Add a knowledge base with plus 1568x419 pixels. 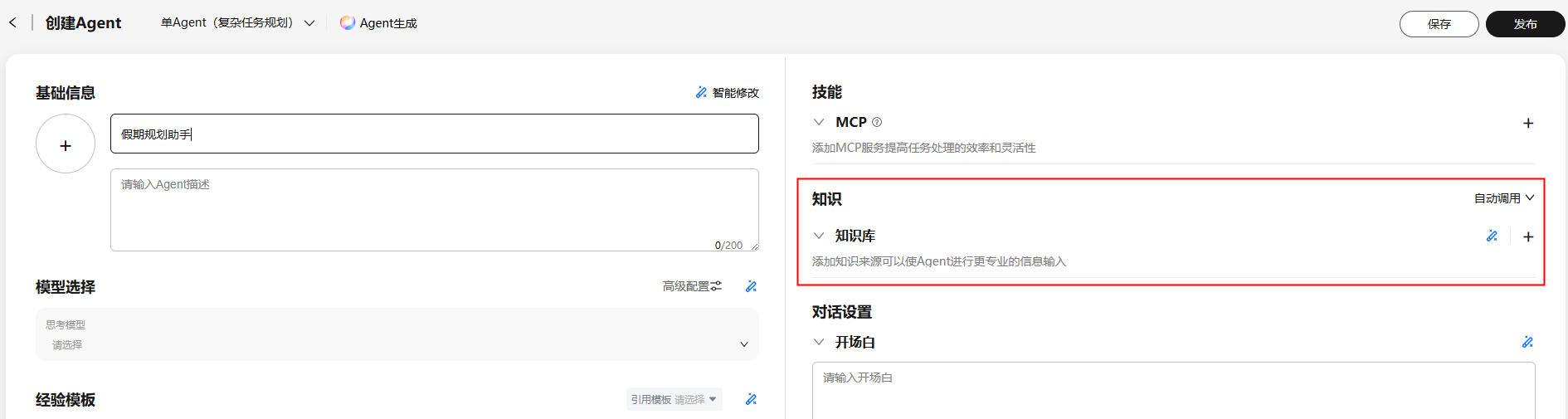point(1527,236)
